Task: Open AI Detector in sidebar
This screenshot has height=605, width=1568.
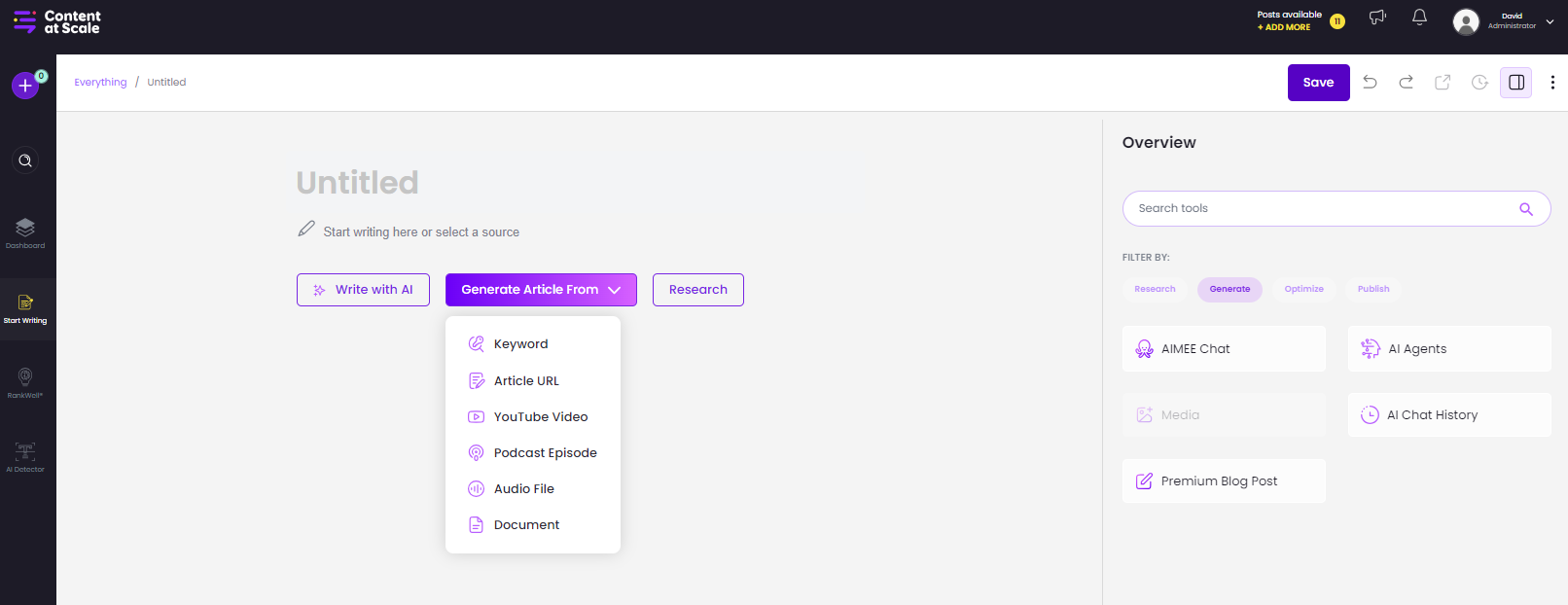Action: pyautogui.click(x=25, y=457)
